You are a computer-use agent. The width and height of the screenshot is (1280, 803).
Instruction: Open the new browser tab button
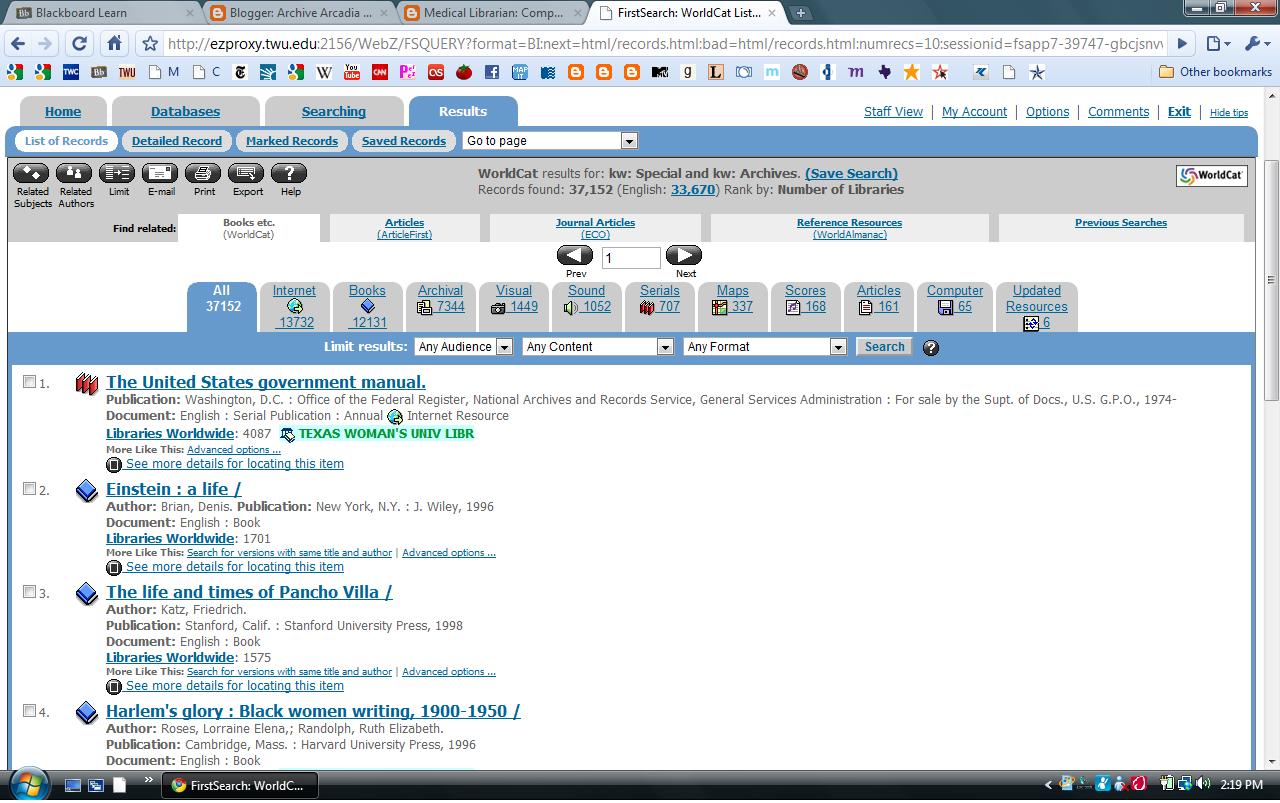[801, 13]
